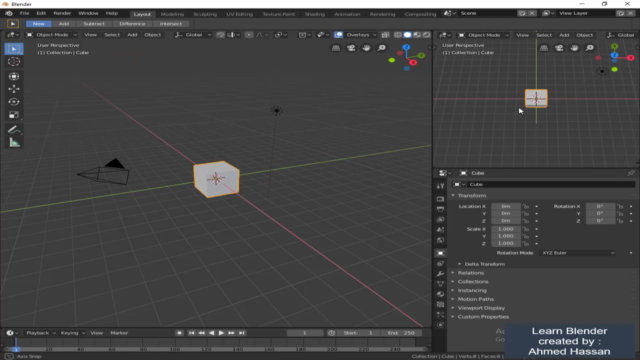Viewport: 640px width, 360px height.
Task: Toggle X-ray display mode
Action: [x=385, y=35]
